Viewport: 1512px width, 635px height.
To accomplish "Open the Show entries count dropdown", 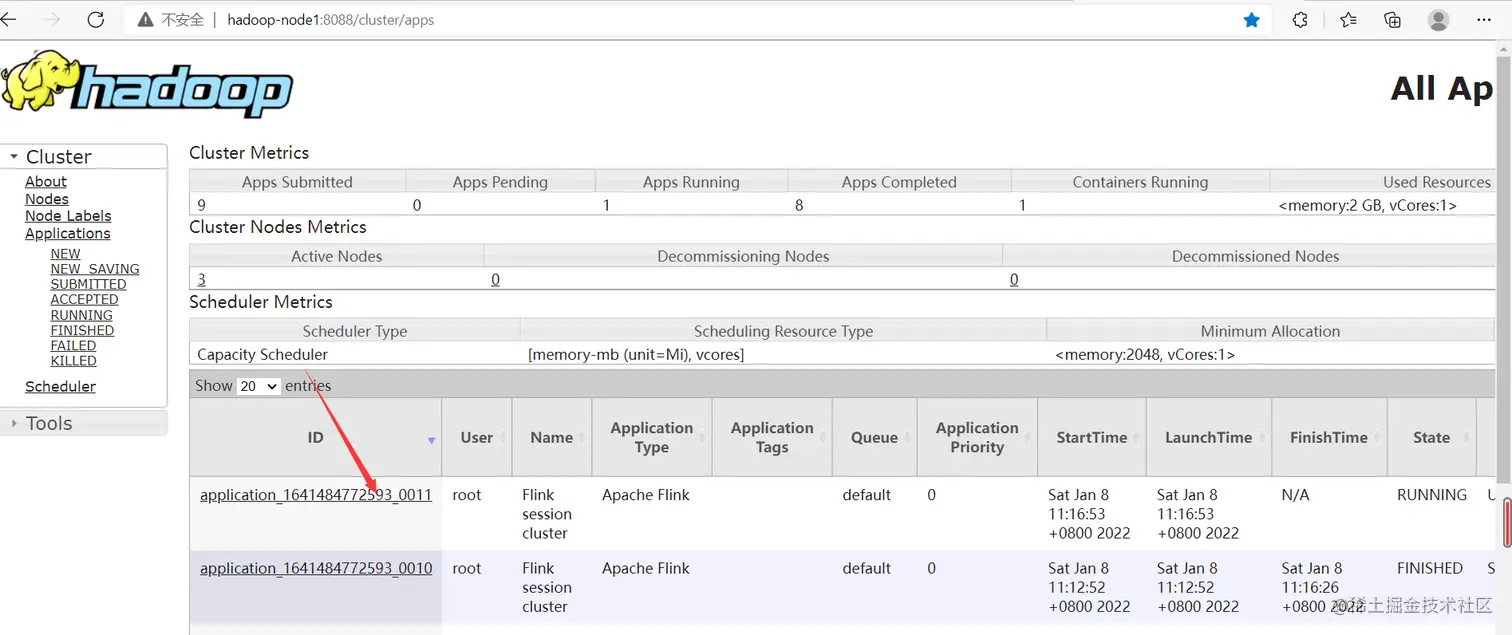I will tap(258, 386).
